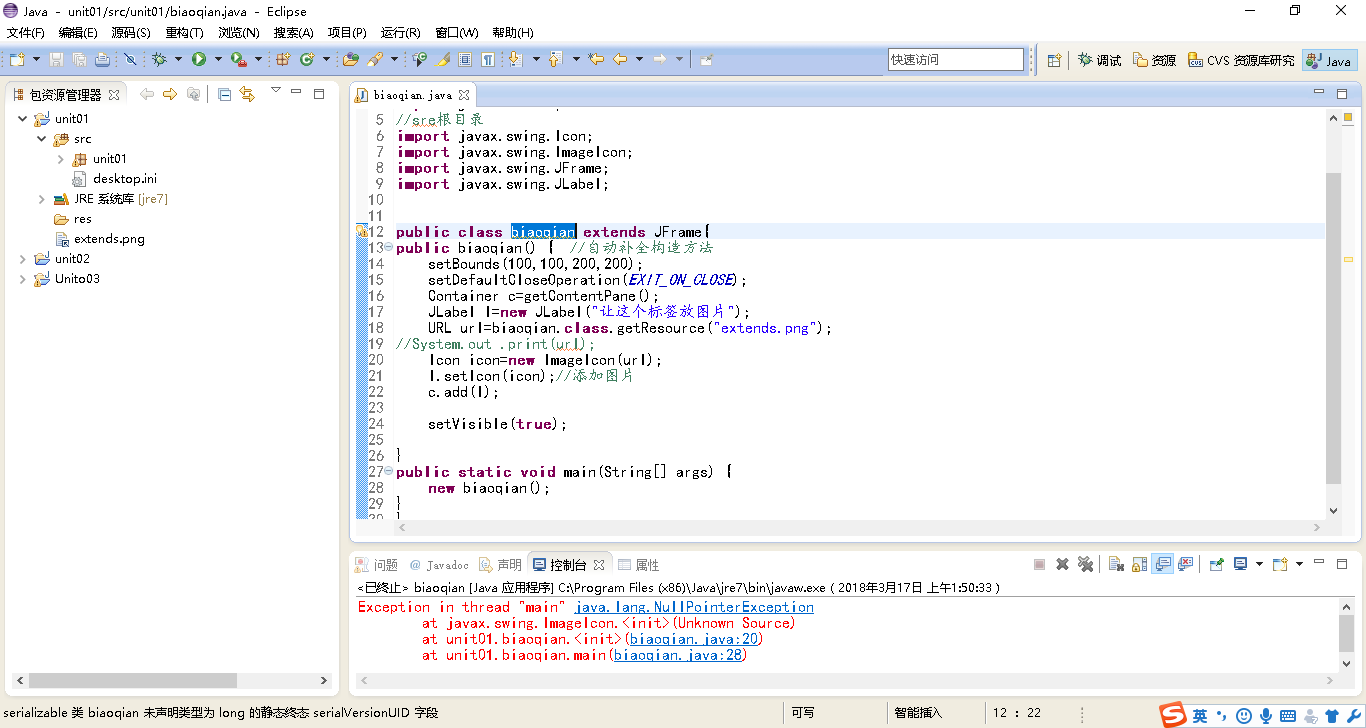Viewport: 1366px width, 728px height.
Task: Toggle Skip All Breakpoints icon
Action: 130,60
